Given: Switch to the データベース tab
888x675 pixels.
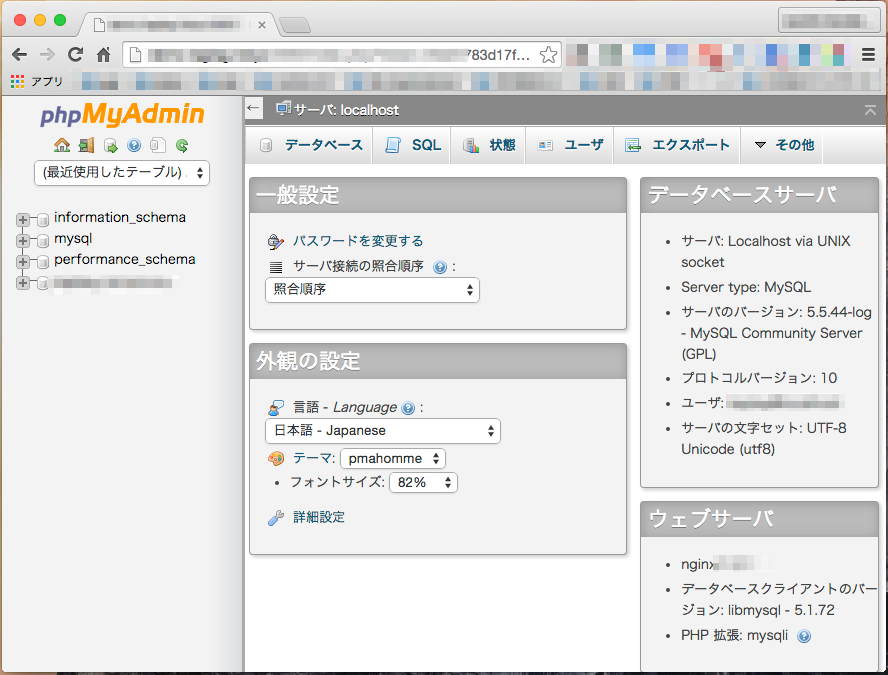Looking at the screenshot, I should (310, 146).
